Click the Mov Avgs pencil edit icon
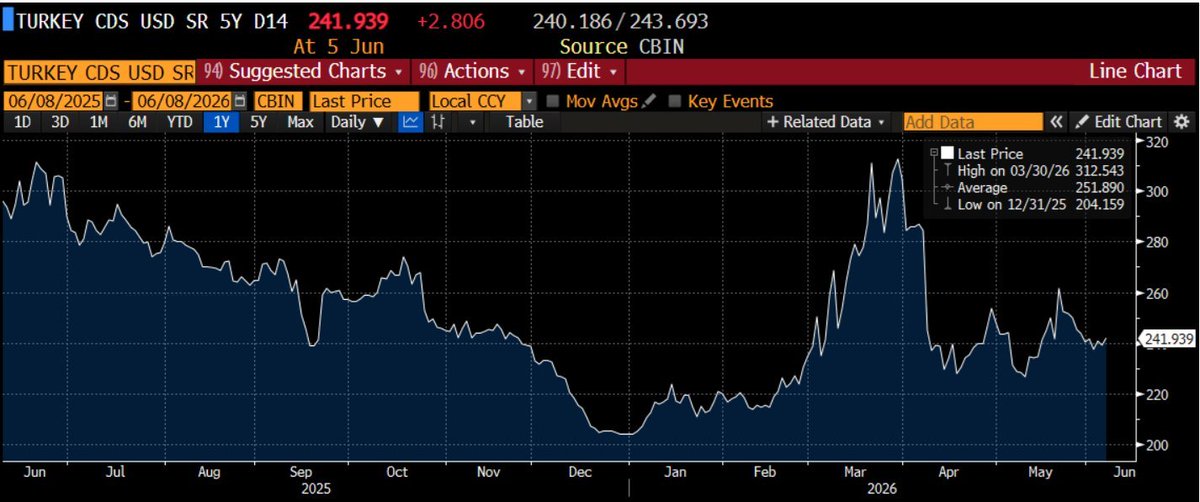 click(x=649, y=101)
